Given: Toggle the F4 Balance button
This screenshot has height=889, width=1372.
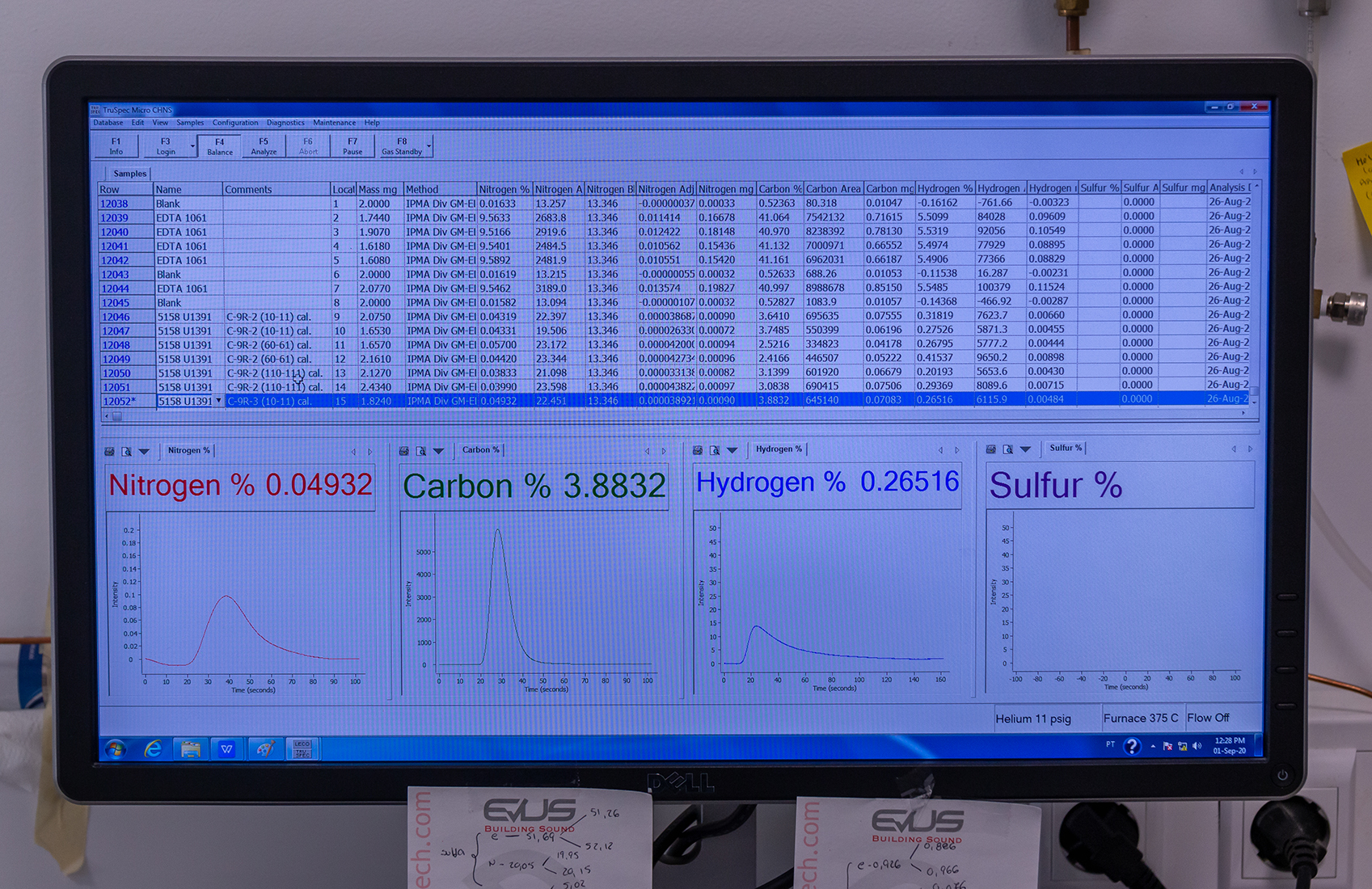Looking at the screenshot, I should [219, 146].
